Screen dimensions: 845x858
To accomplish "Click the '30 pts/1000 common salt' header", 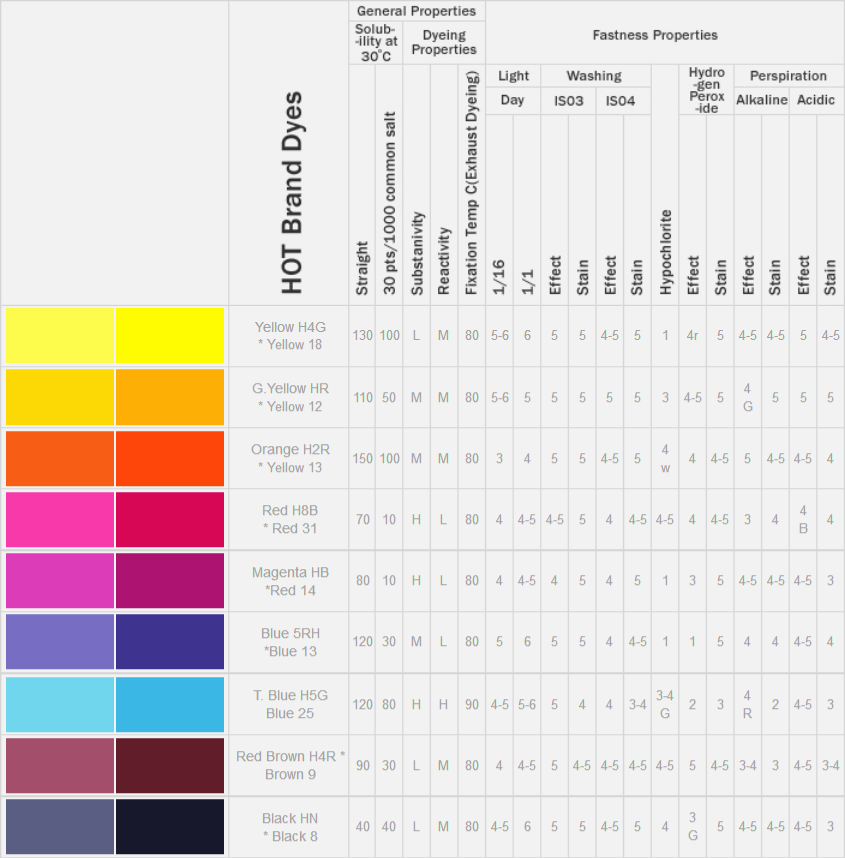I will [389, 203].
